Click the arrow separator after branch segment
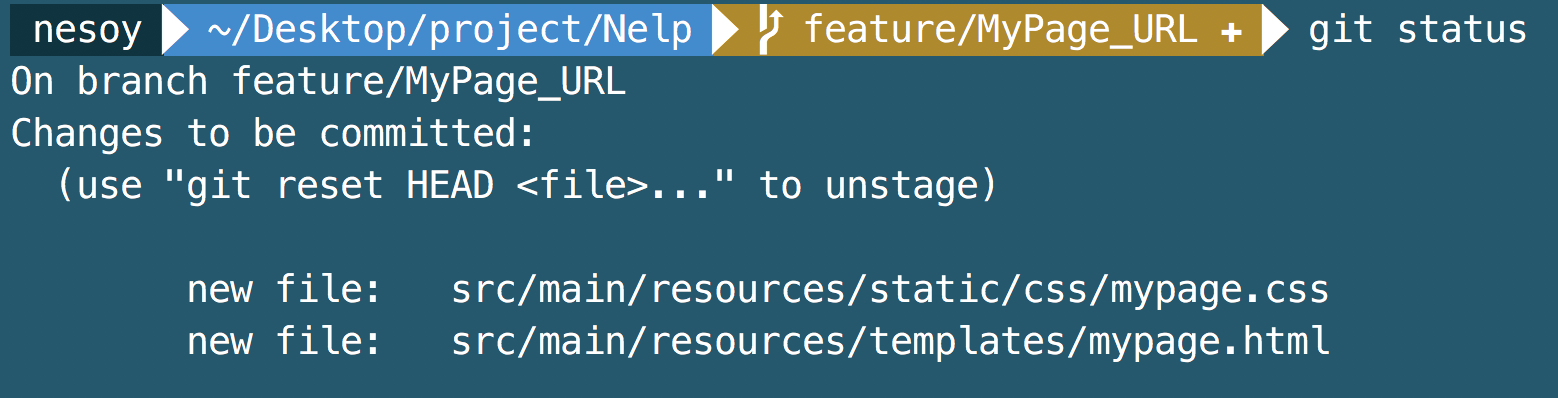Image resolution: width=1558 pixels, height=398 pixels. click(1276, 30)
